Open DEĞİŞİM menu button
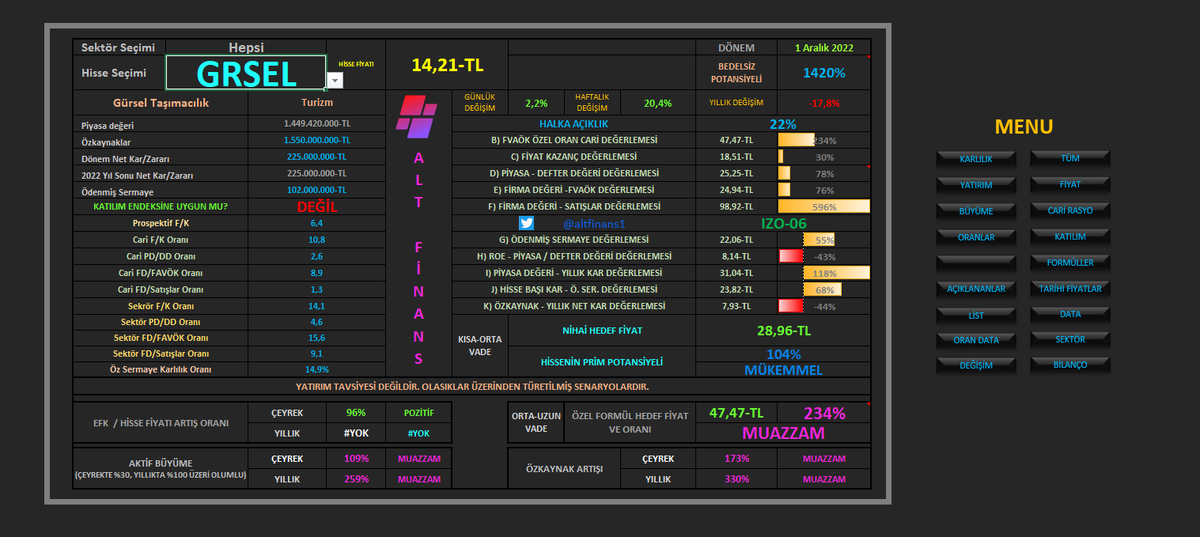This screenshot has height=537, width=1200. click(x=976, y=366)
